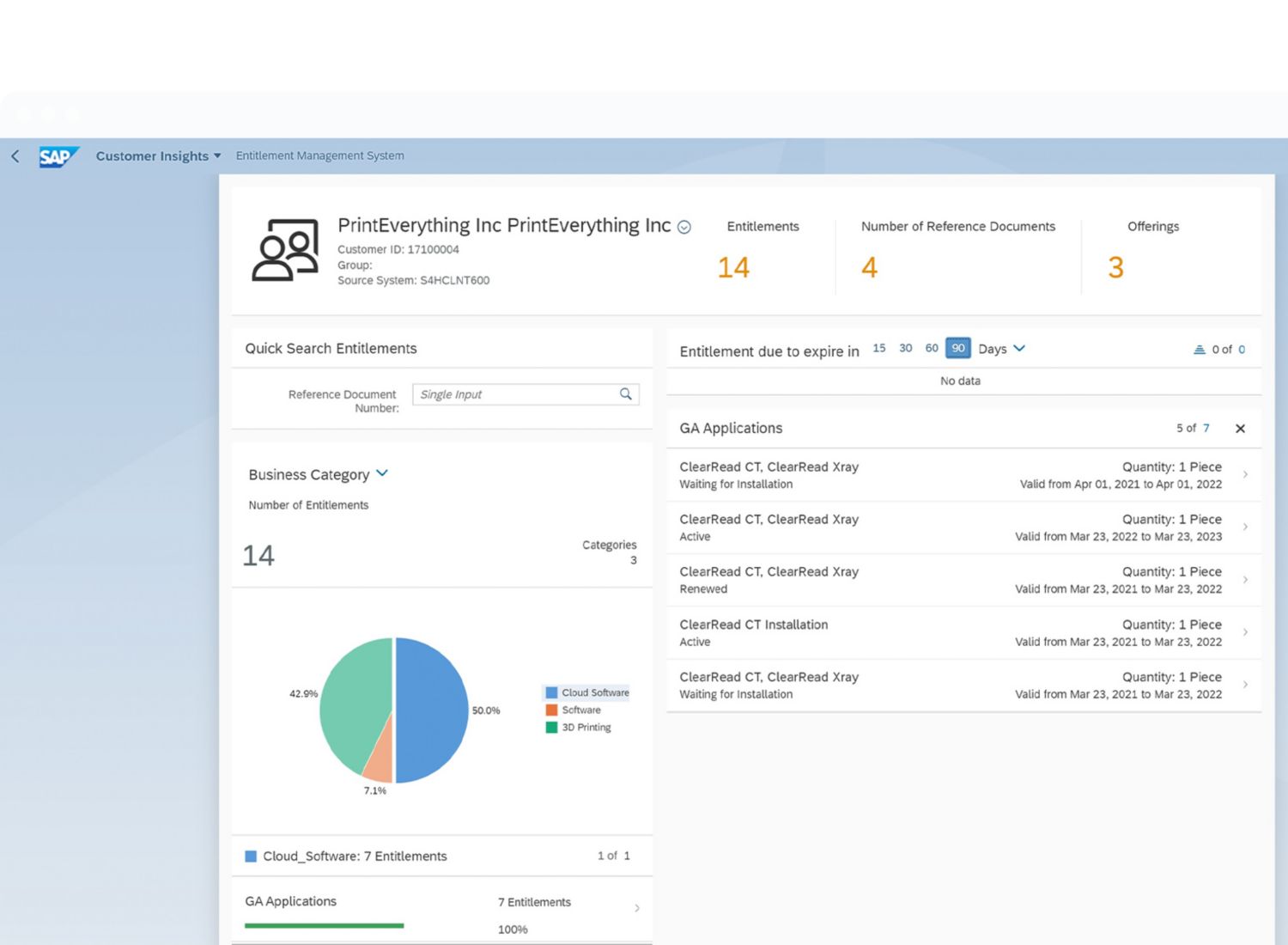Select 15 days expiry filter
Image resolution: width=1288 pixels, height=945 pixels.
[x=879, y=348]
